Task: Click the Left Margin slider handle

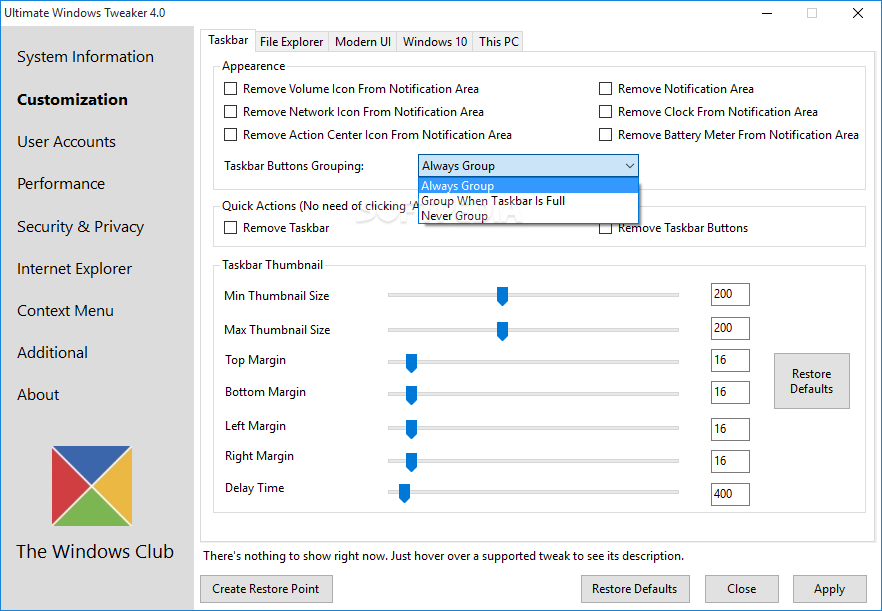Action: click(x=411, y=429)
